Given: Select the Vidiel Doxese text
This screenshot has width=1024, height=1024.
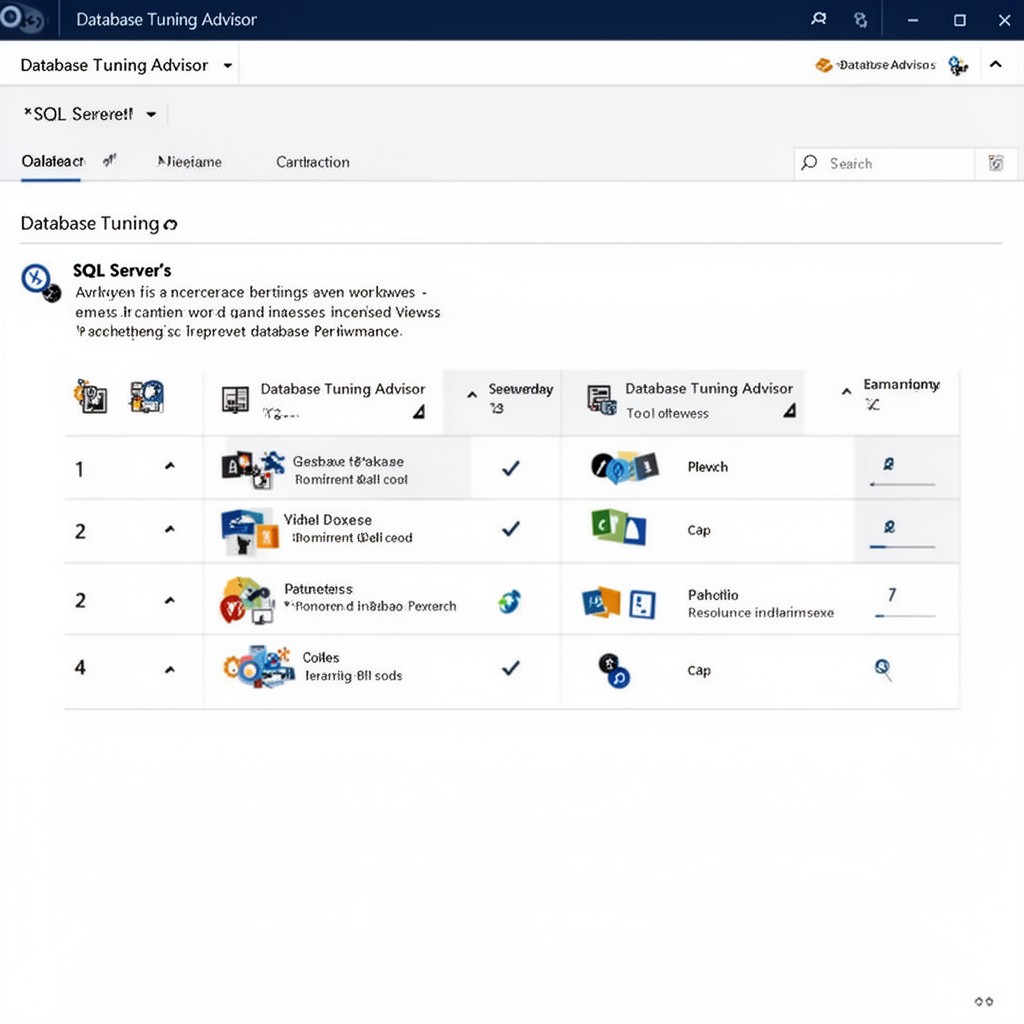Looking at the screenshot, I should click(x=328, y=520).
